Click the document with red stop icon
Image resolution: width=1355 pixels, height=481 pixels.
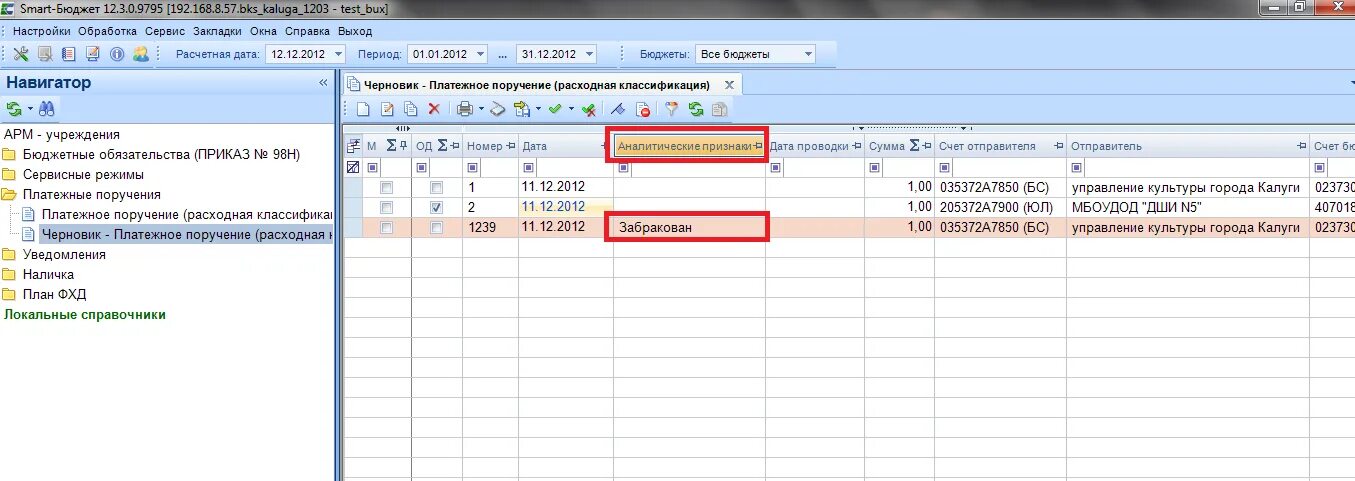pyautogui.click(x=643, y=109)
